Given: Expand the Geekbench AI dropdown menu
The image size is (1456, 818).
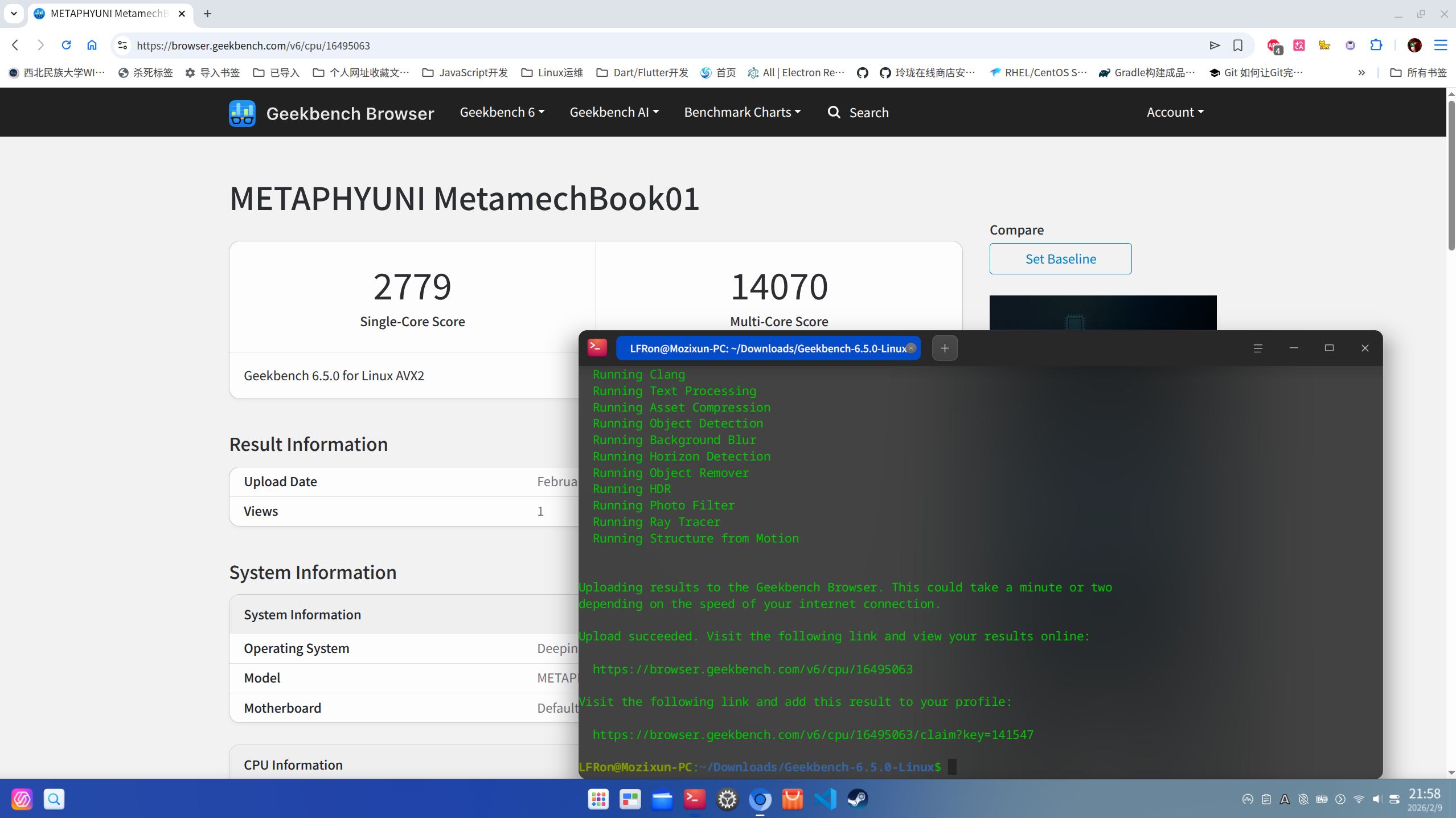Looking at the screenshot, I should [x=614, y=112].
